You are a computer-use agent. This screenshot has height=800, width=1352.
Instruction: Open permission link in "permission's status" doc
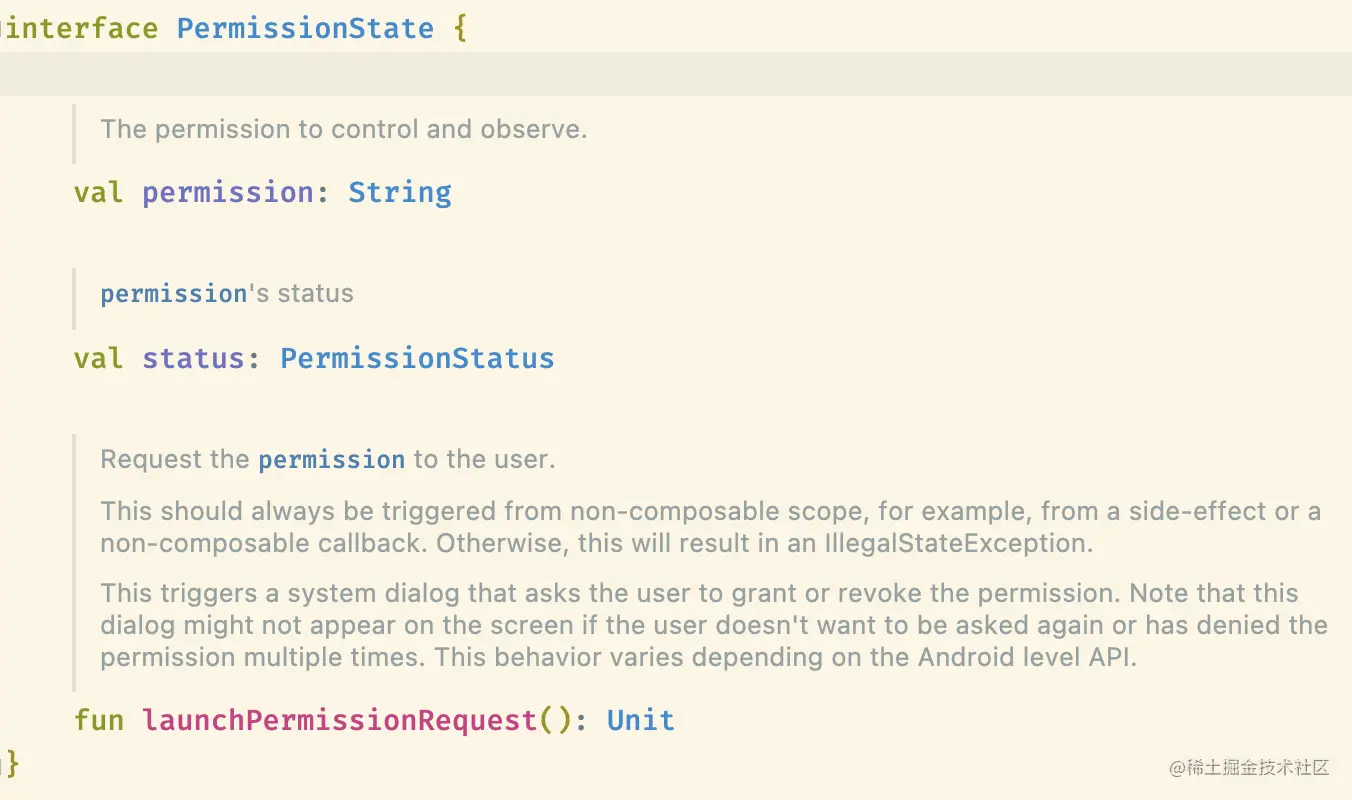173,294
